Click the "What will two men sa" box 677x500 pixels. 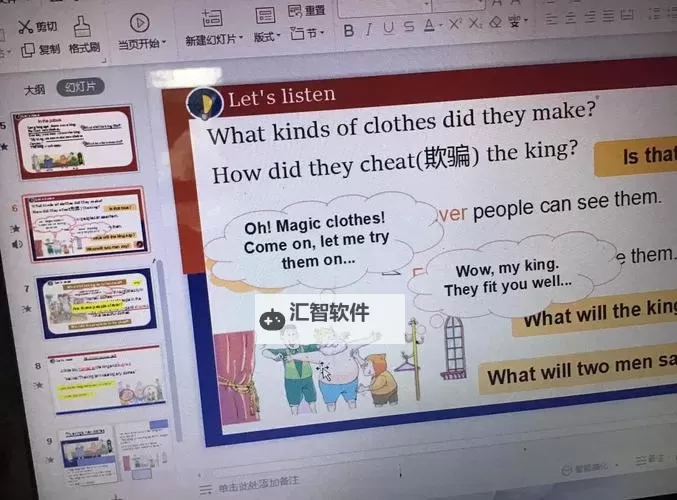[578, 370]
